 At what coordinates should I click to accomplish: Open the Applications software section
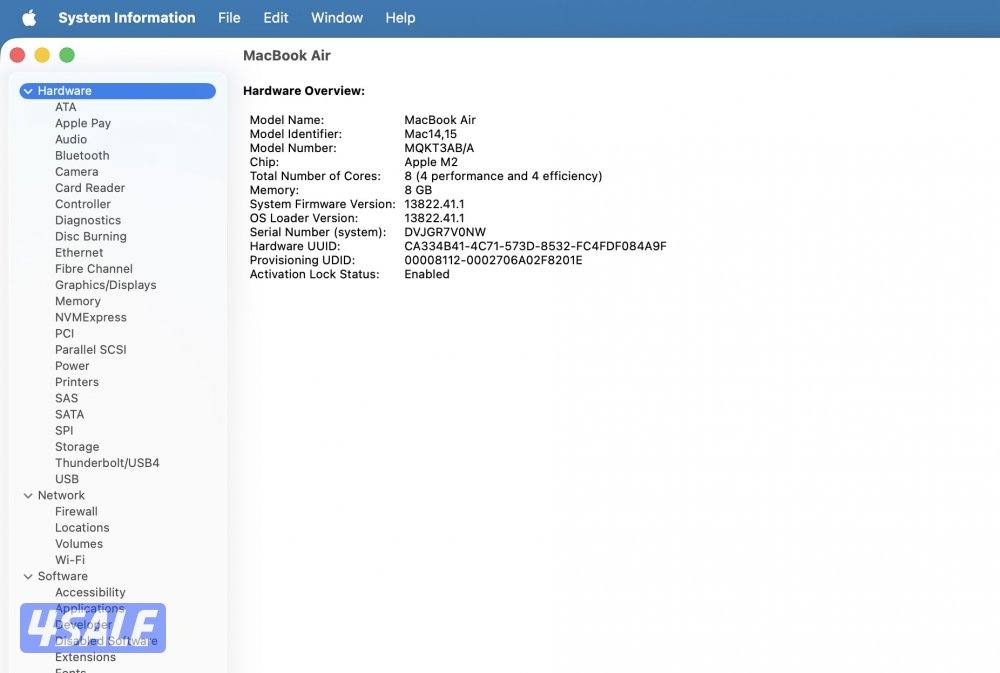(x=90, y=608)
